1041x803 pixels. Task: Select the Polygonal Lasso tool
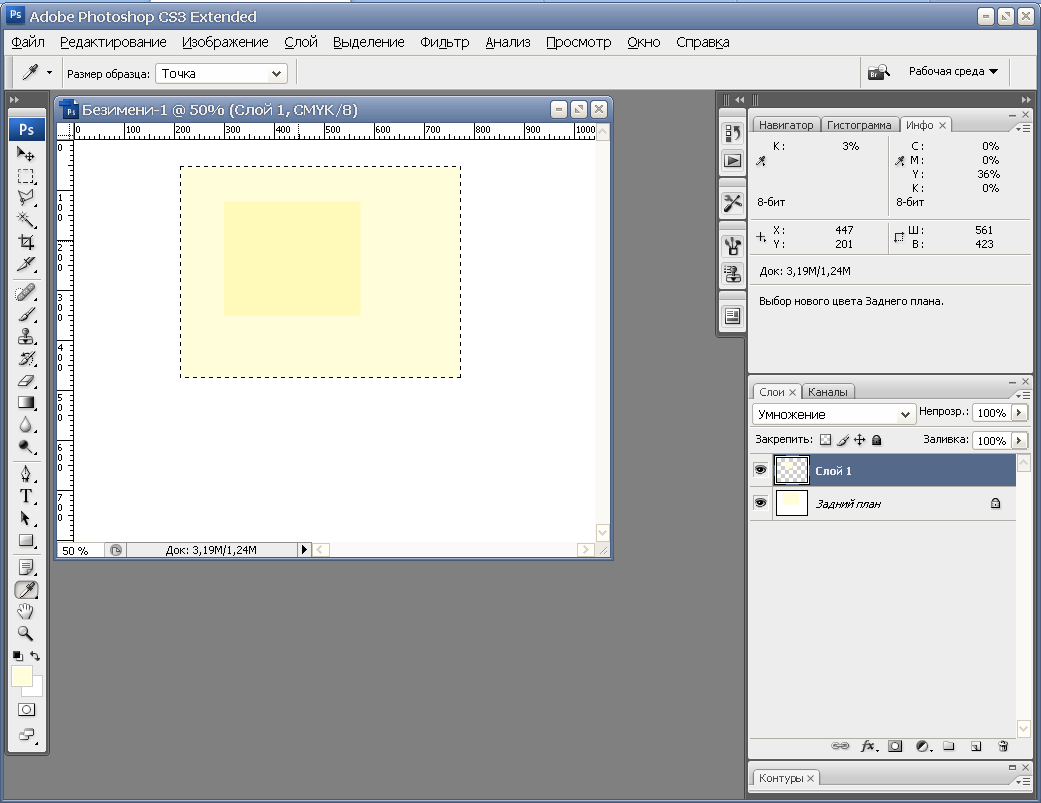click(x=26, y=198)
